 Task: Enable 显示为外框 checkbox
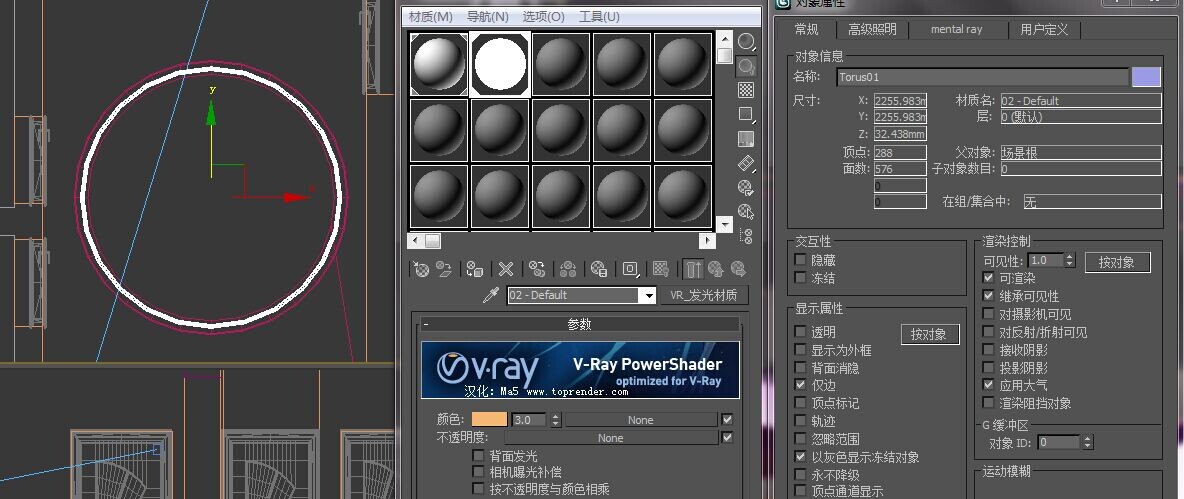[x=800, y=350]
